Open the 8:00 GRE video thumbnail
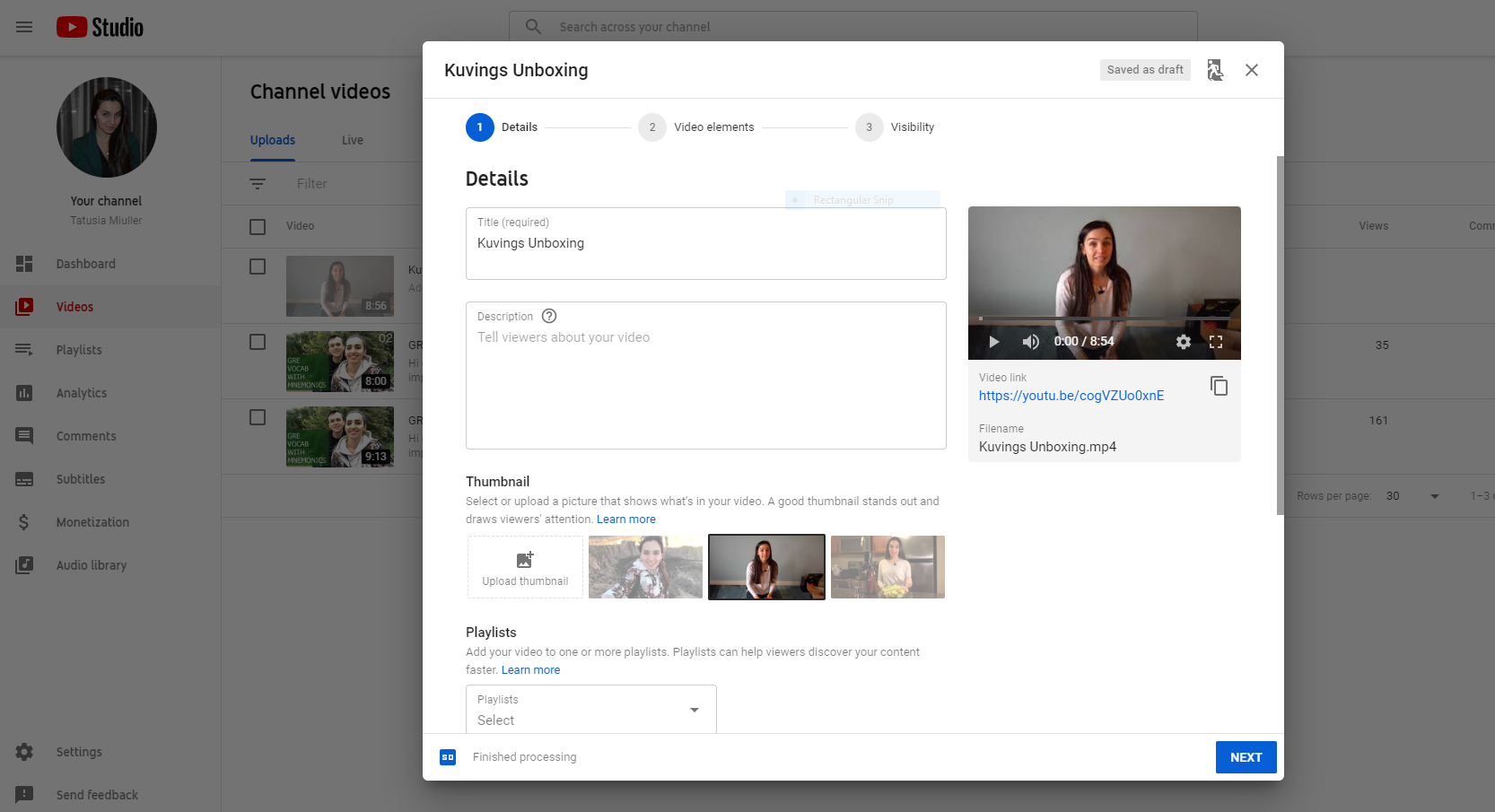This screenshot has width=1495, height=812. (x=340, y=362)
